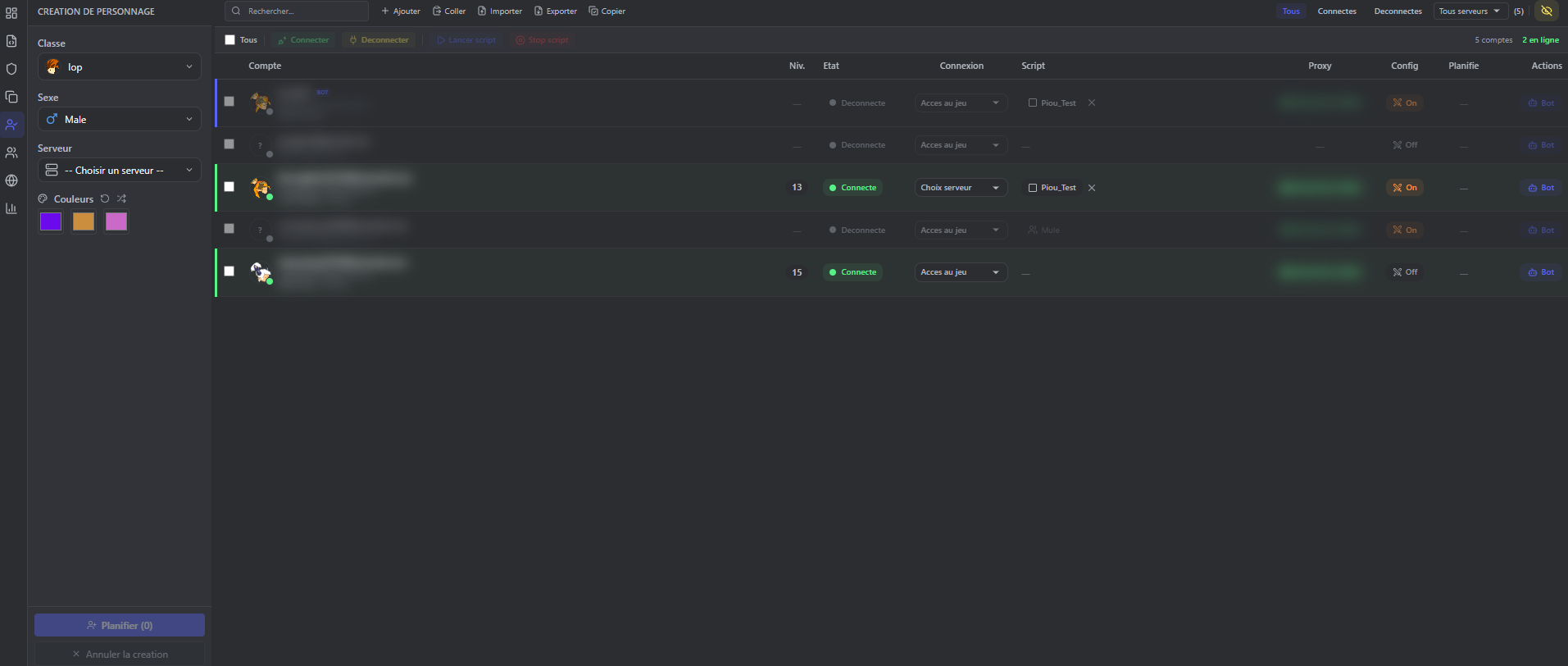Tick the Piou_Test checkbox in first disconnected row
Image resolution: width=1568 pixels, height=666 pixels.
1033,103
